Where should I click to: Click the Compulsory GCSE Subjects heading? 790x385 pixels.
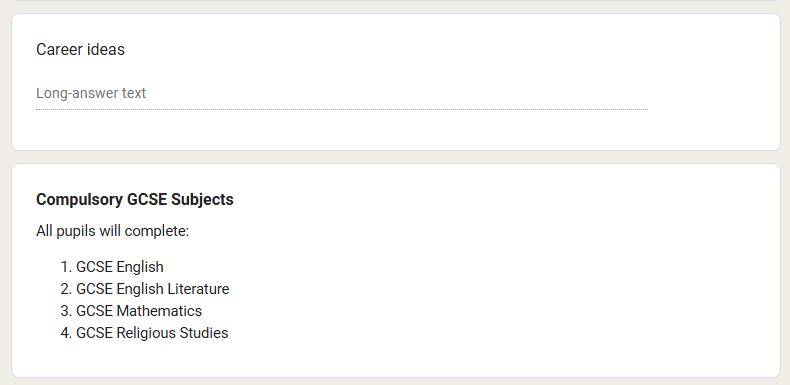[135, 200]
